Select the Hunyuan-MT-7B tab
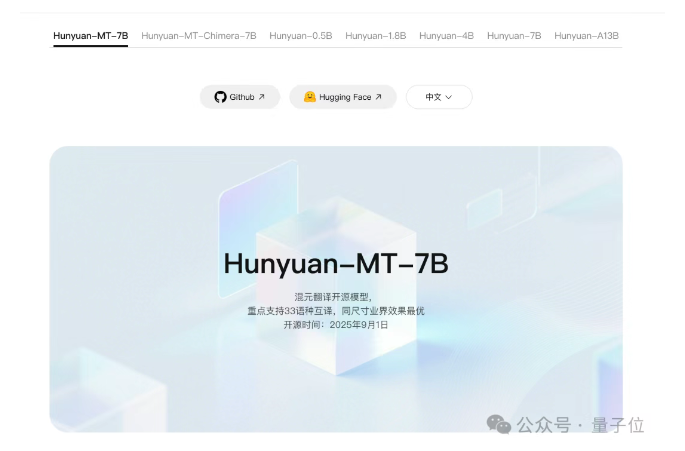The width and height of the screenshot is (685, 451). (x=90, y=36)
